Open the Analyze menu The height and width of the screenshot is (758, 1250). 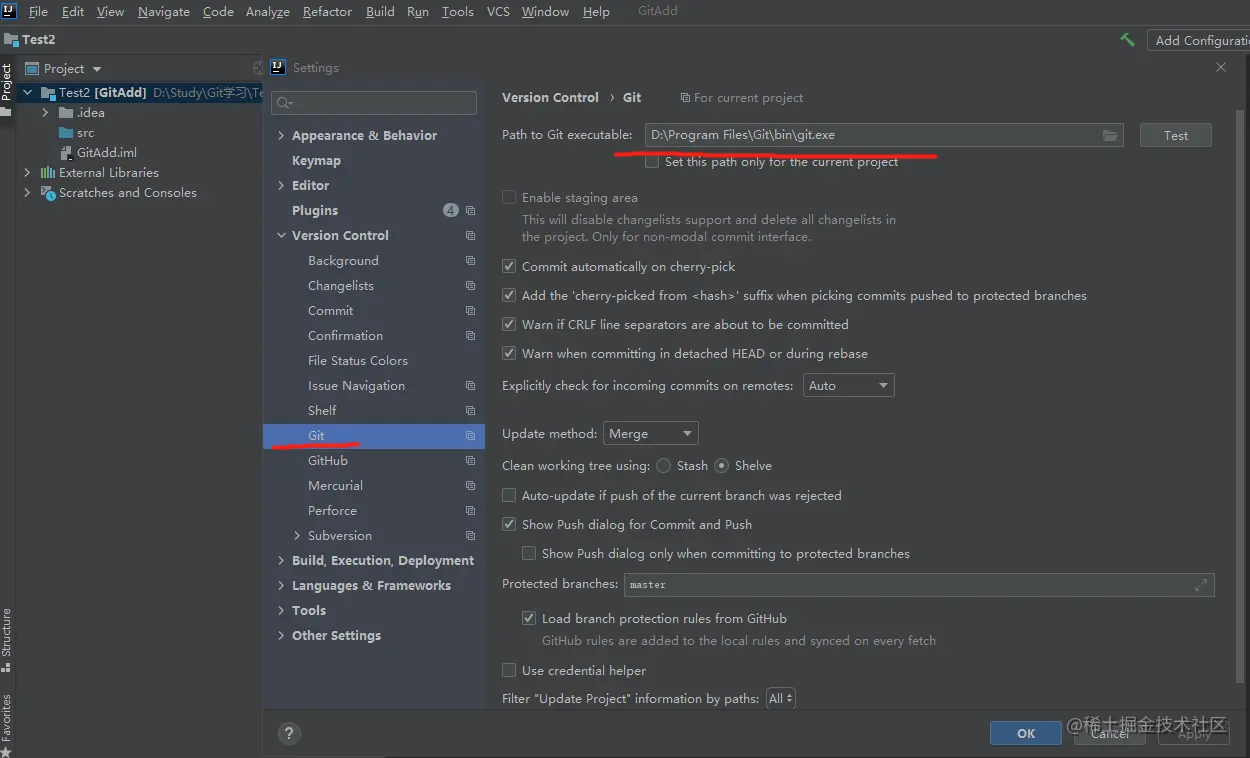pos(268,12)
